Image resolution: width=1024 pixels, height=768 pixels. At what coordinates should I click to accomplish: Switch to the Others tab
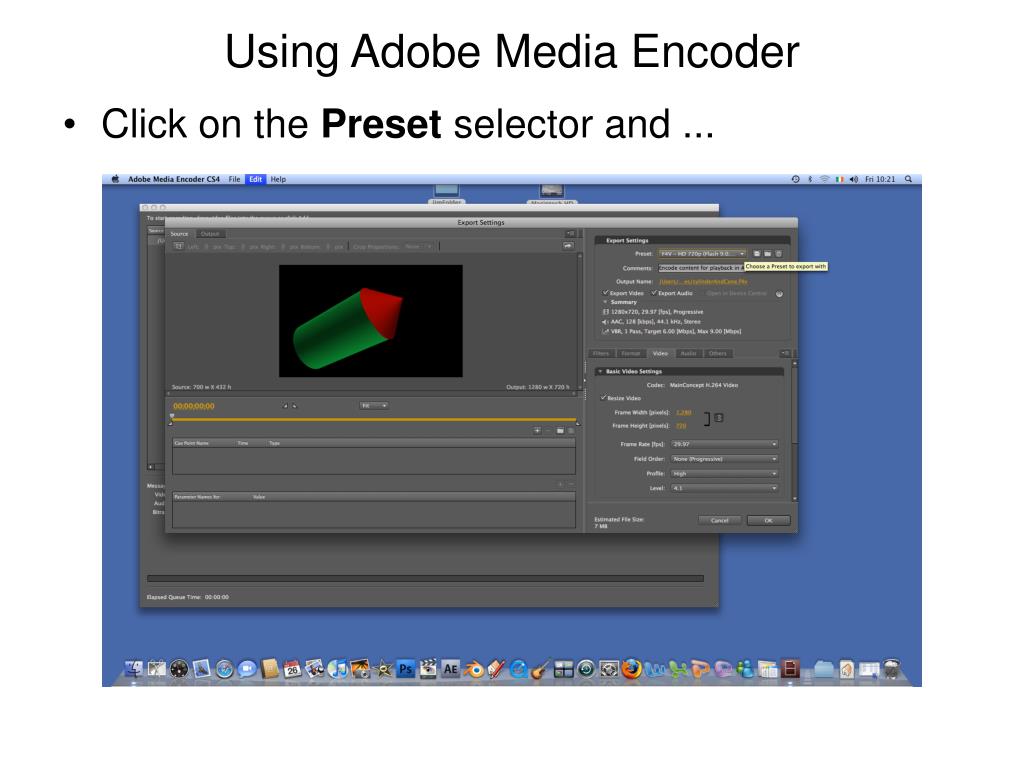tap(718, 353)
